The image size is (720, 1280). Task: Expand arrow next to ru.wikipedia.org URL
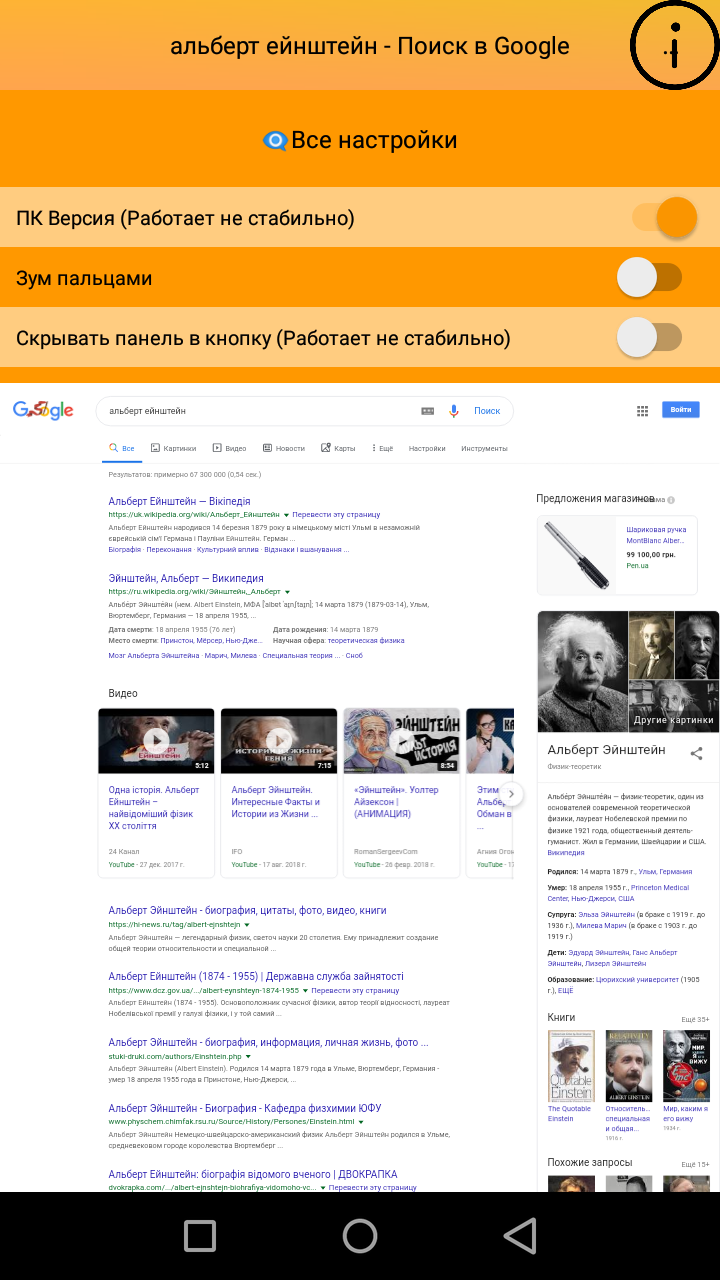pyautogui.click(x=287, y=592)
